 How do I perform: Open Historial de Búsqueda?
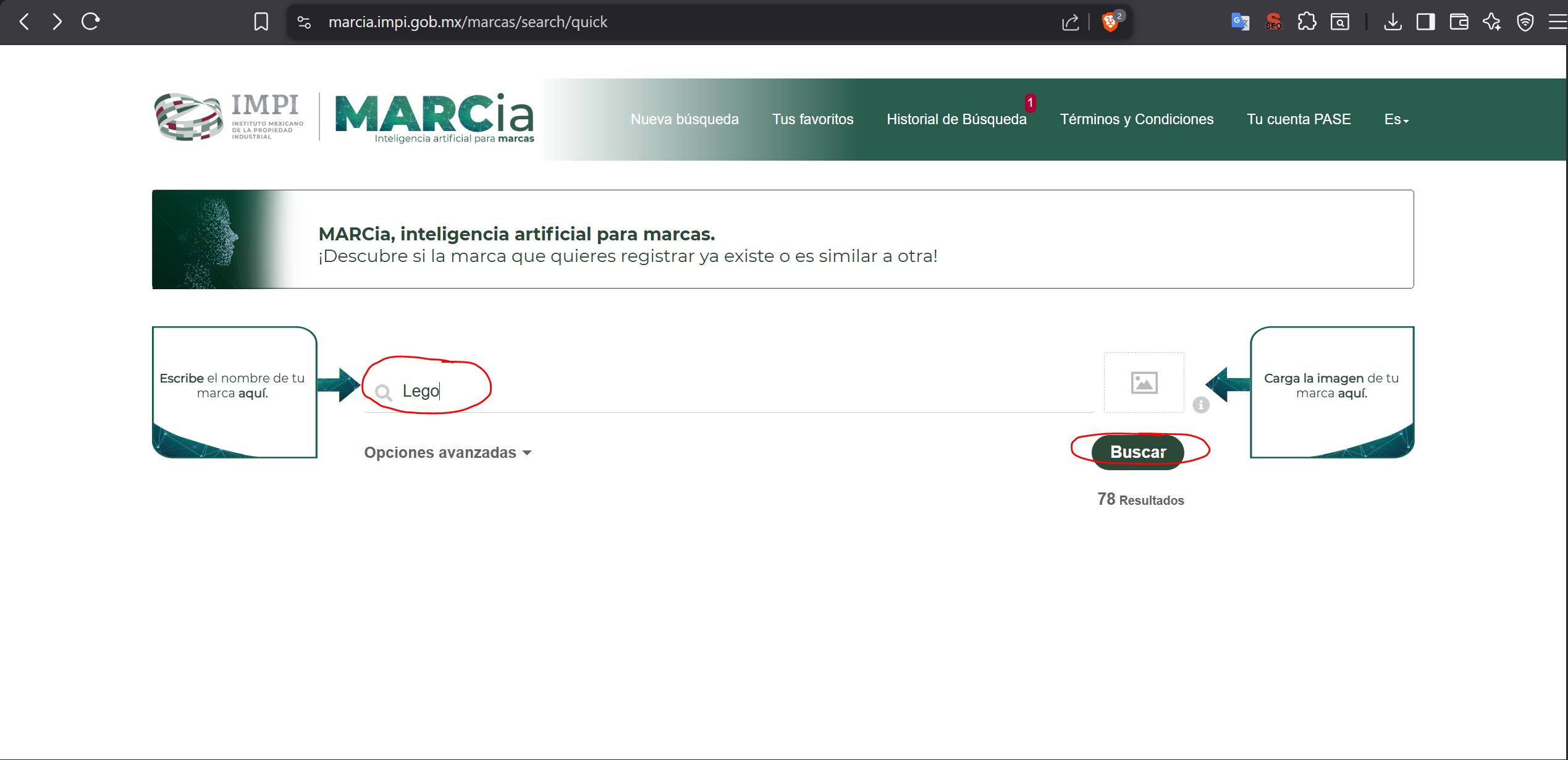pos(956,119)
